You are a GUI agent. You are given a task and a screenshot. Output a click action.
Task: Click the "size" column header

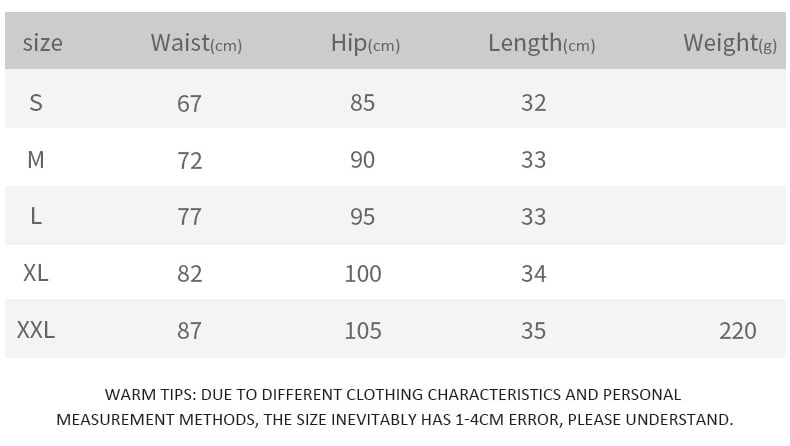(x=42, y=43)
